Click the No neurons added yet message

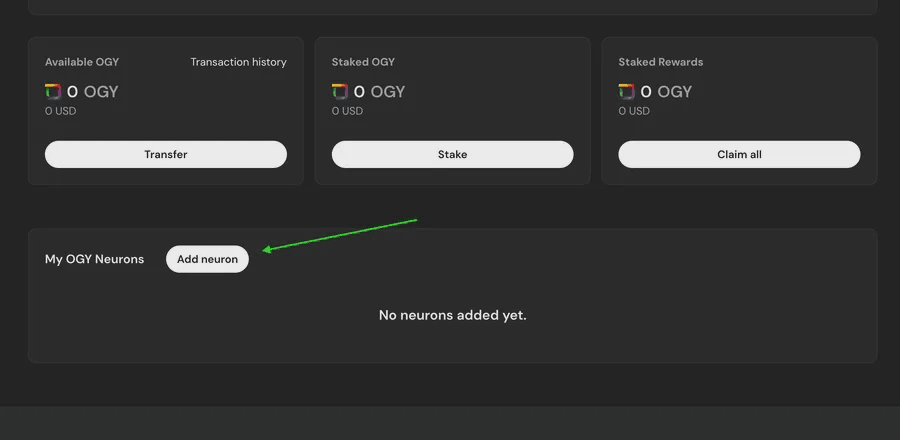tap(452, 315)
